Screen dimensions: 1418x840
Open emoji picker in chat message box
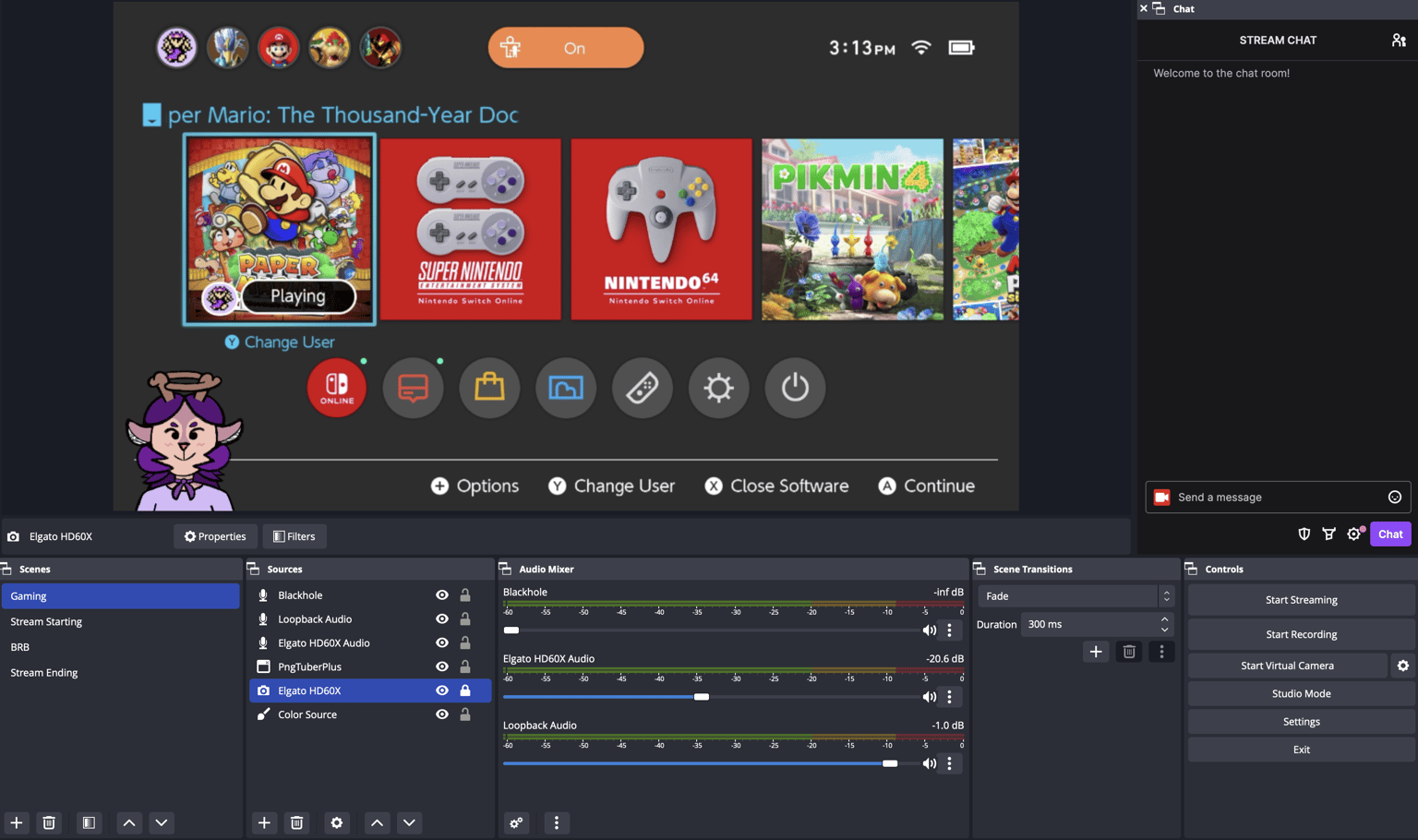pyautogui.click(x=1394, y=497)
